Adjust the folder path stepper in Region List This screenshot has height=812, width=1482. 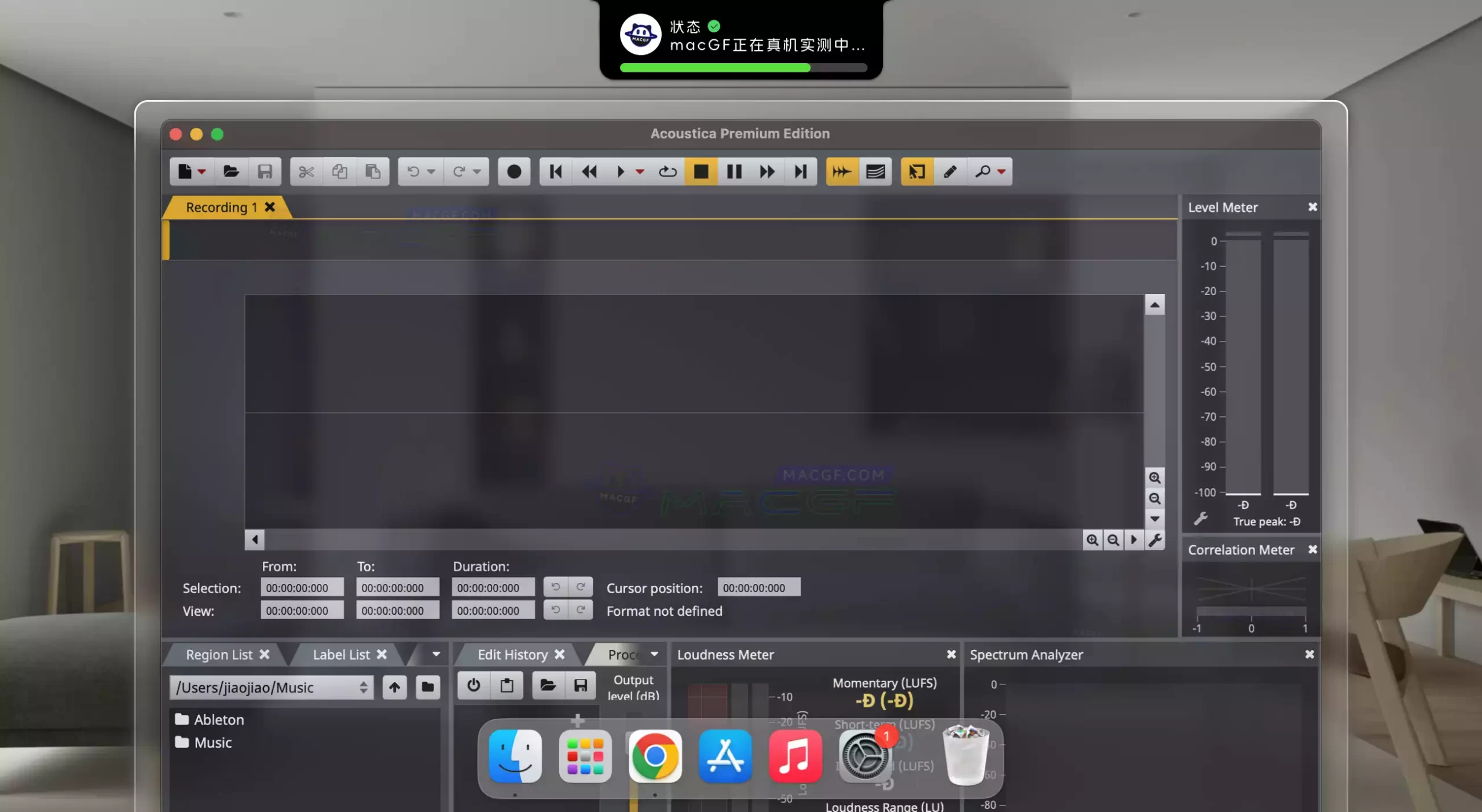(x=364, y=688)
